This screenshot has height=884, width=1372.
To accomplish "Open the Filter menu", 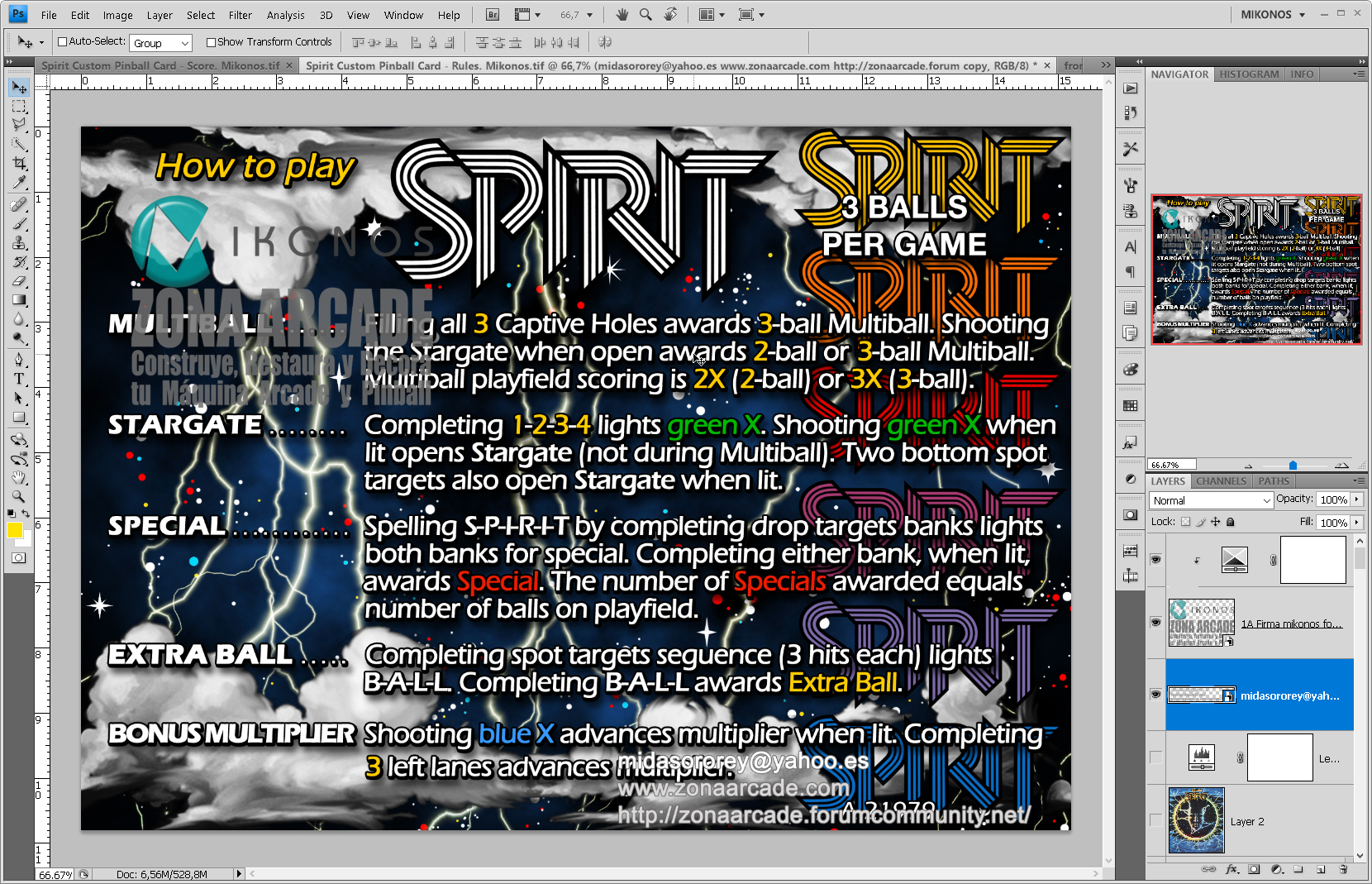I will tap(240, 15).
